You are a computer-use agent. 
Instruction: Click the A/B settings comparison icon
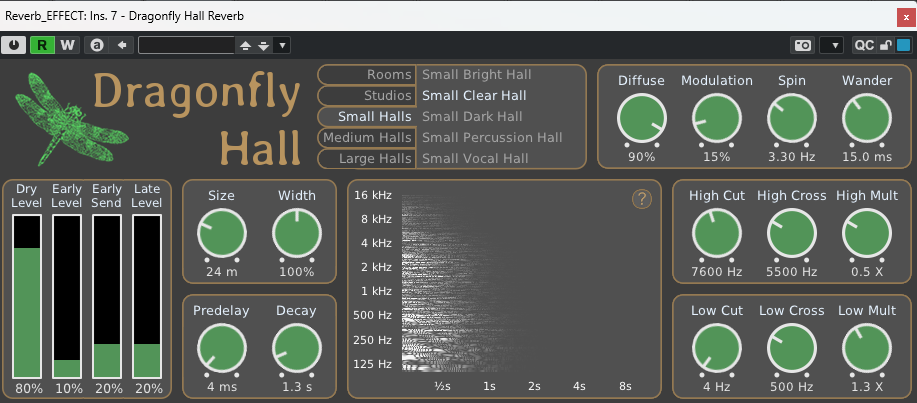[x=97, y=44]
